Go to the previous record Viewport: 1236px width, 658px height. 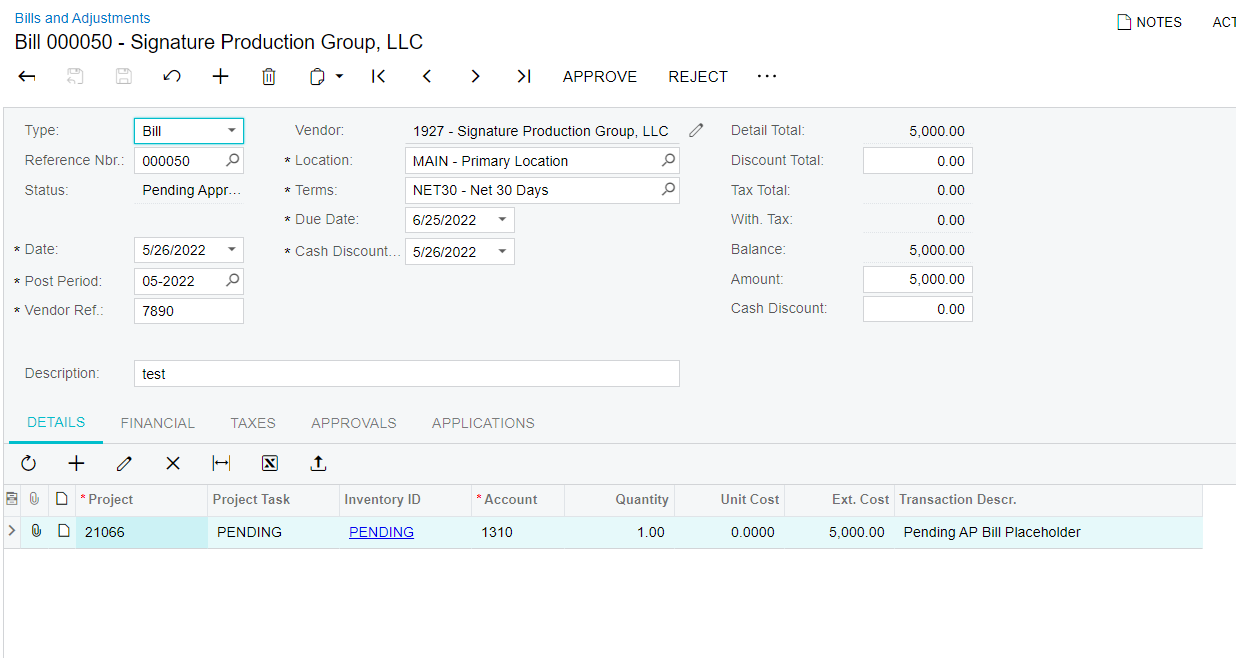[x=427, y=77]
